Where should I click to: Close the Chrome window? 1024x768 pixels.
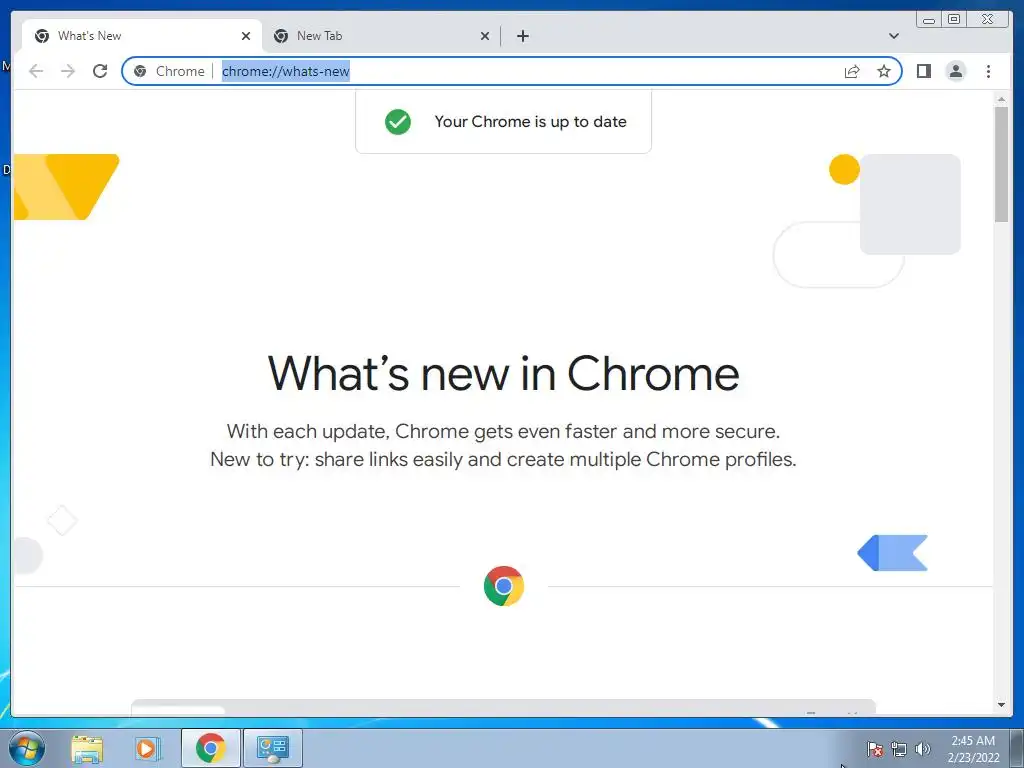tap(988, 20)
